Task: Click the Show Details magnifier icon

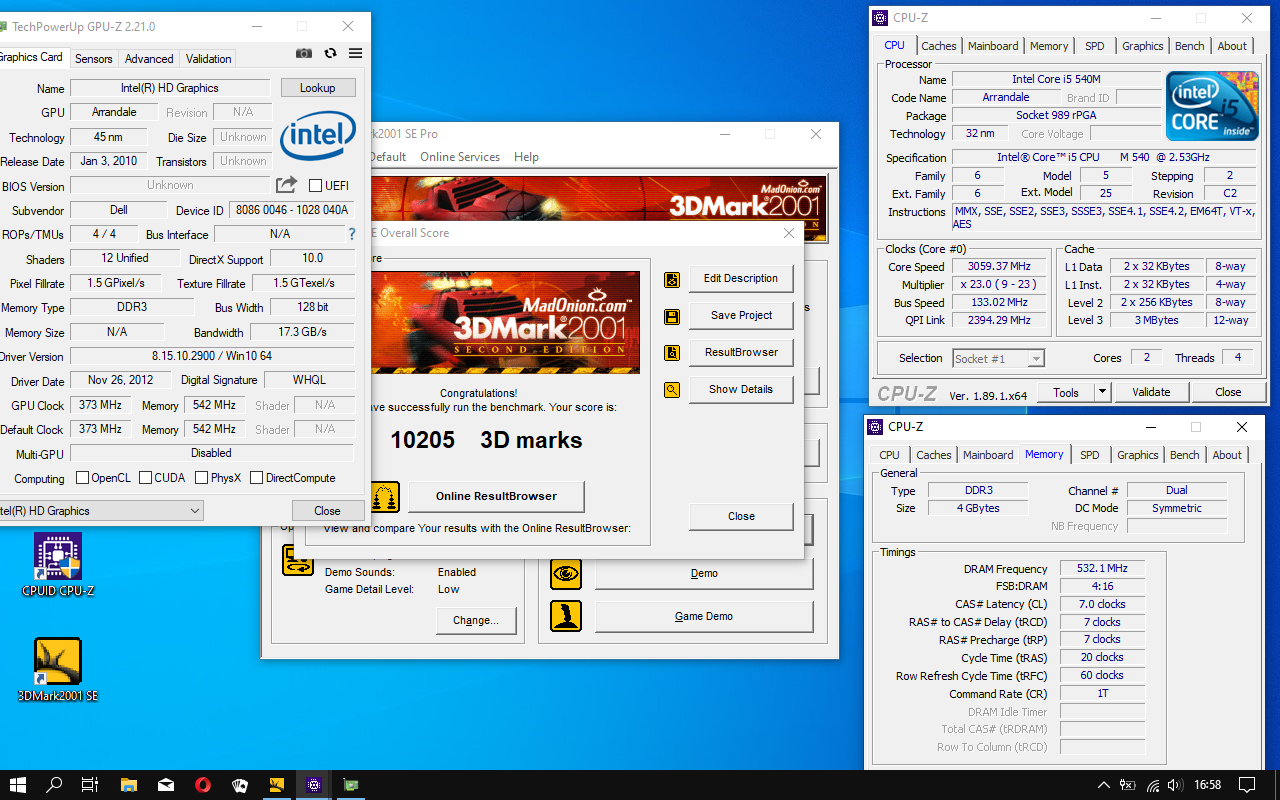Action: pos(672,390)
